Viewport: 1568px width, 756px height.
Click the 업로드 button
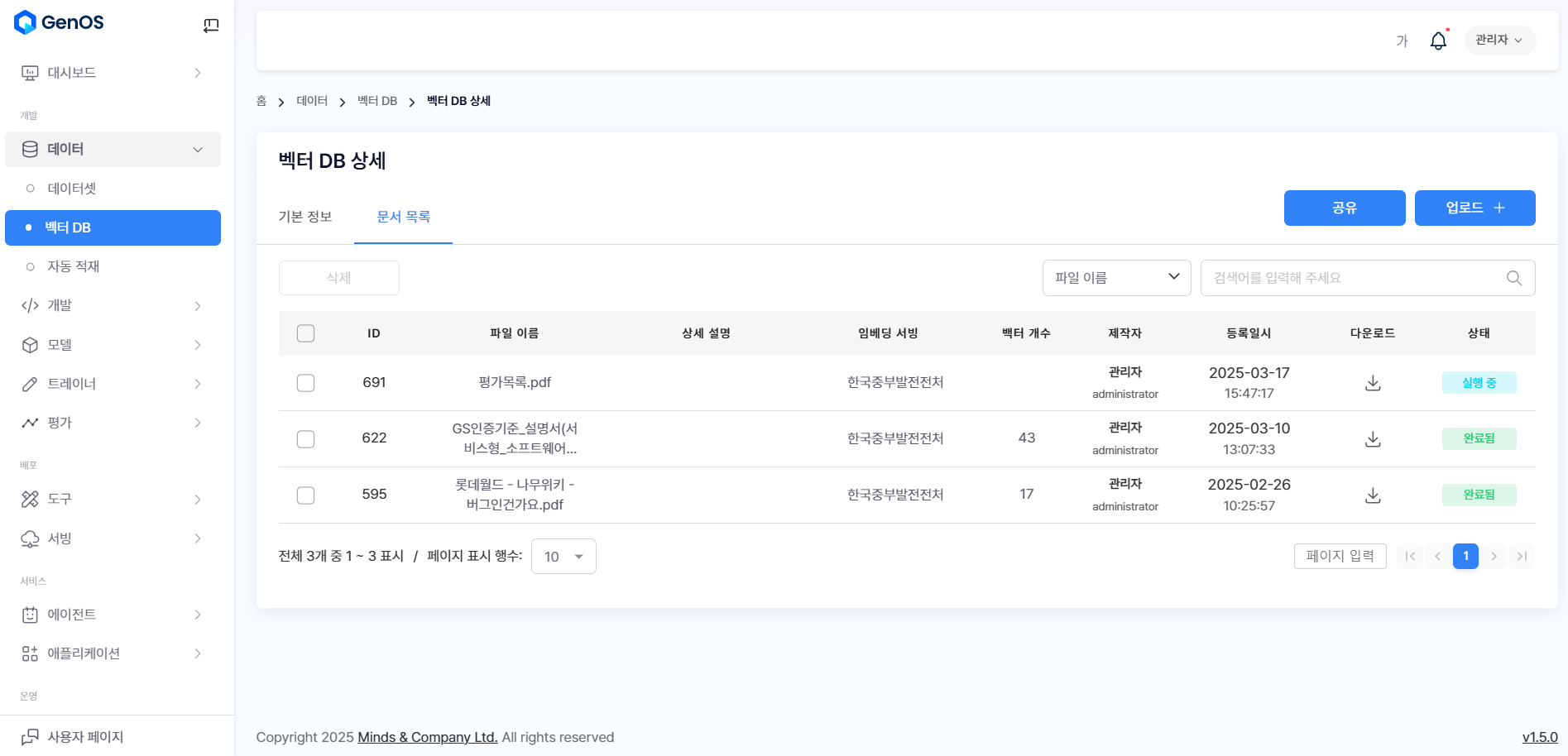1474,208
